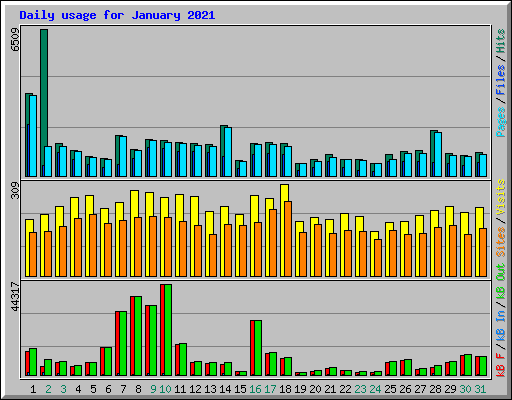Click the 'Visits' legend label
The height and width of the screenshot is (400, 512).
tap(500, 197)
